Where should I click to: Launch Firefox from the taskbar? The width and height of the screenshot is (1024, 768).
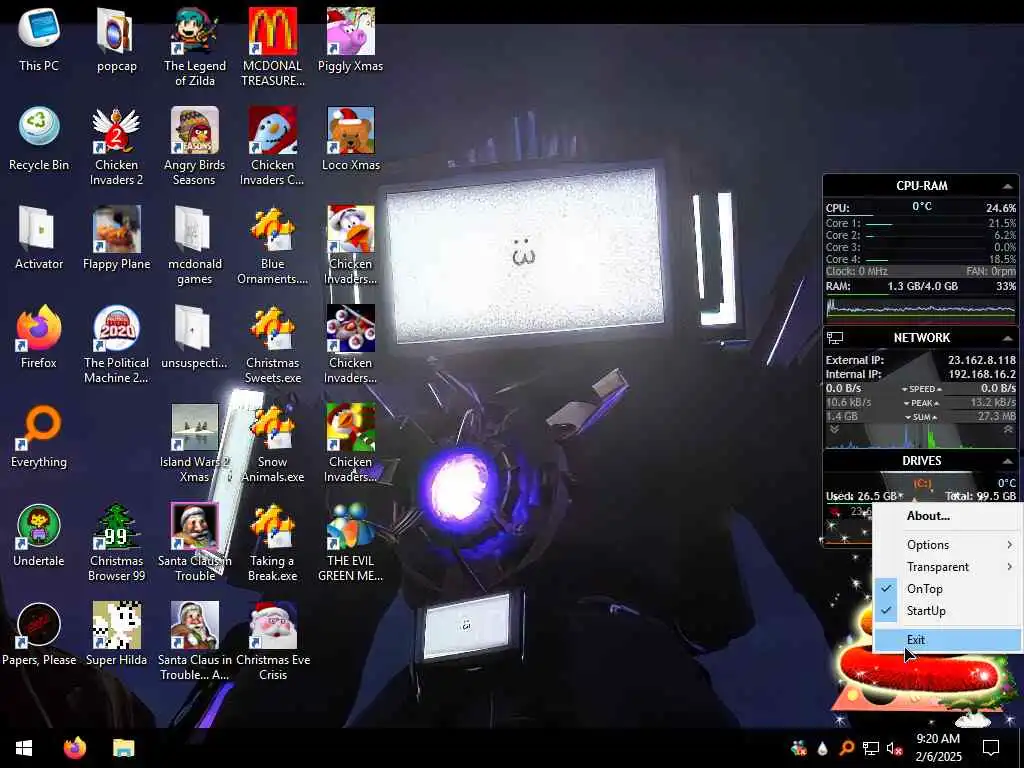tap(74, 748)
